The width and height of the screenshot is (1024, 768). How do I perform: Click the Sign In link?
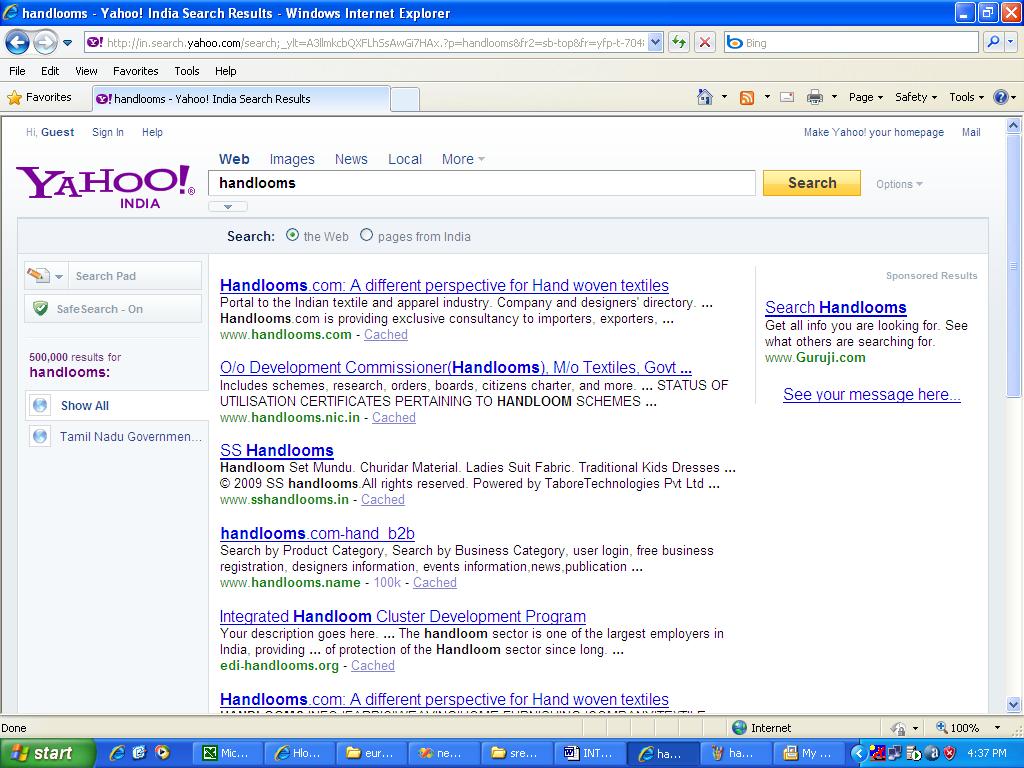[108, 132]
